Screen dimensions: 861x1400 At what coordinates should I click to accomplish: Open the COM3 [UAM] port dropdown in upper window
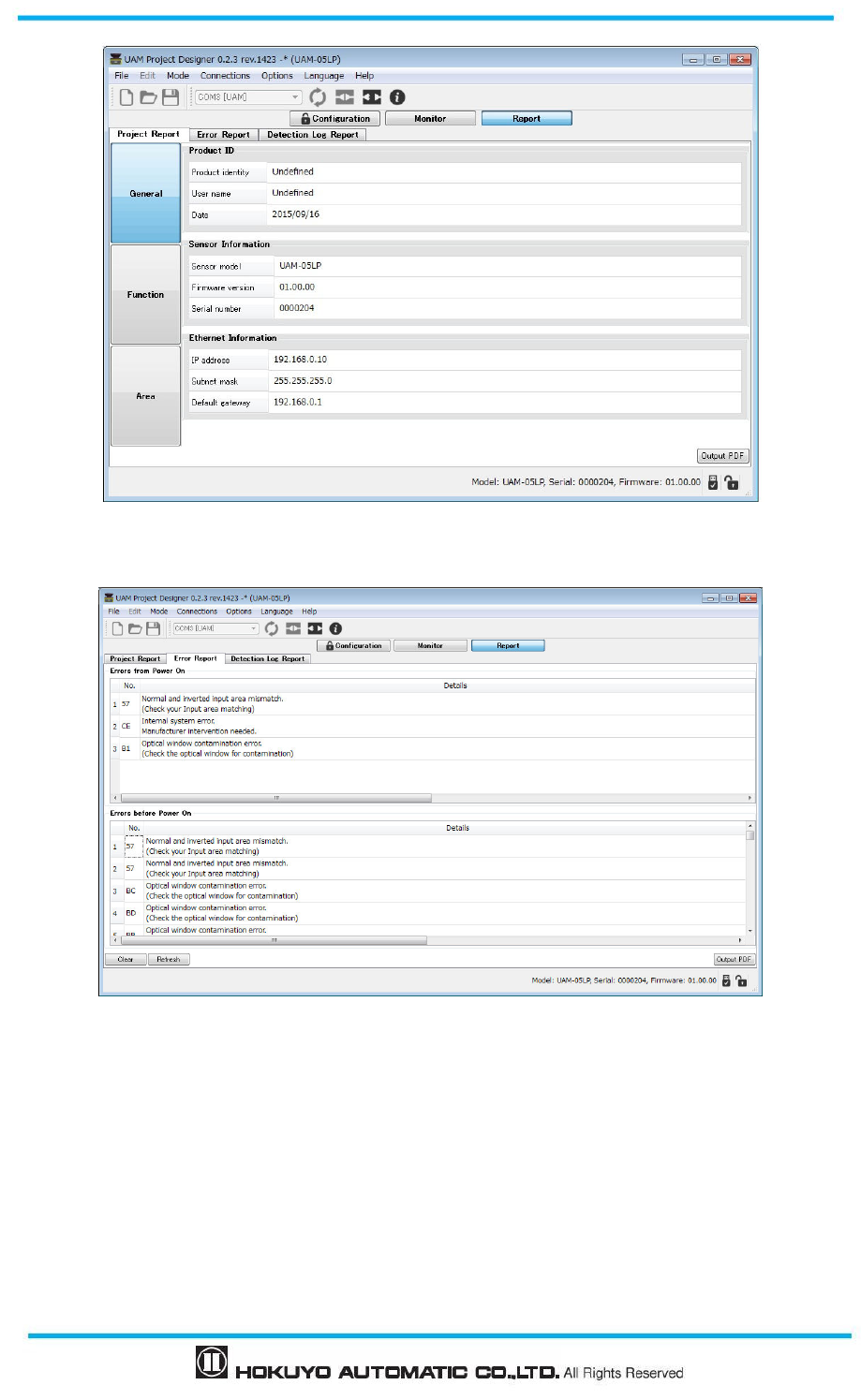click(248, 96)
